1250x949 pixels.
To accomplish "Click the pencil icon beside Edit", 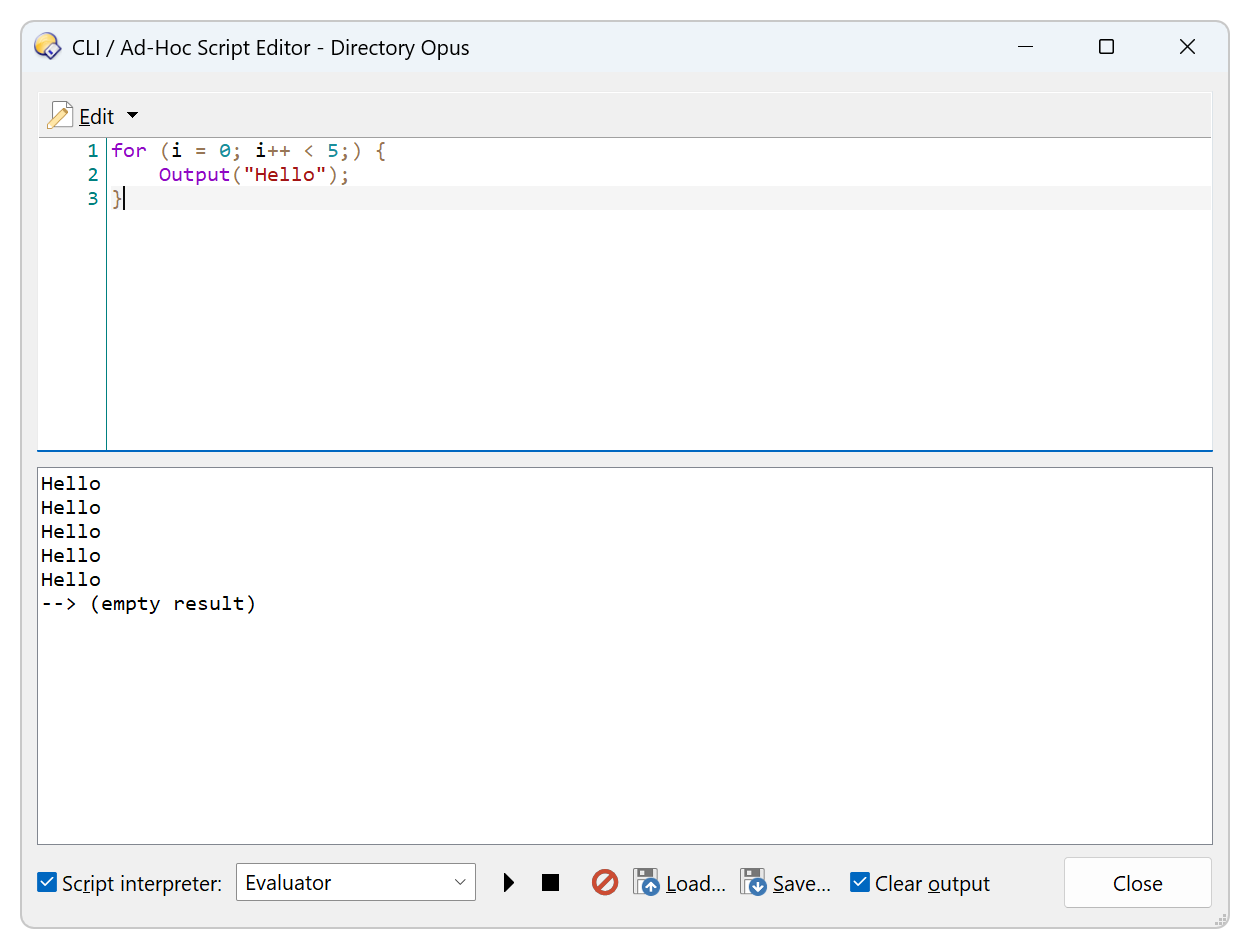I will click(x=60, y=116).
